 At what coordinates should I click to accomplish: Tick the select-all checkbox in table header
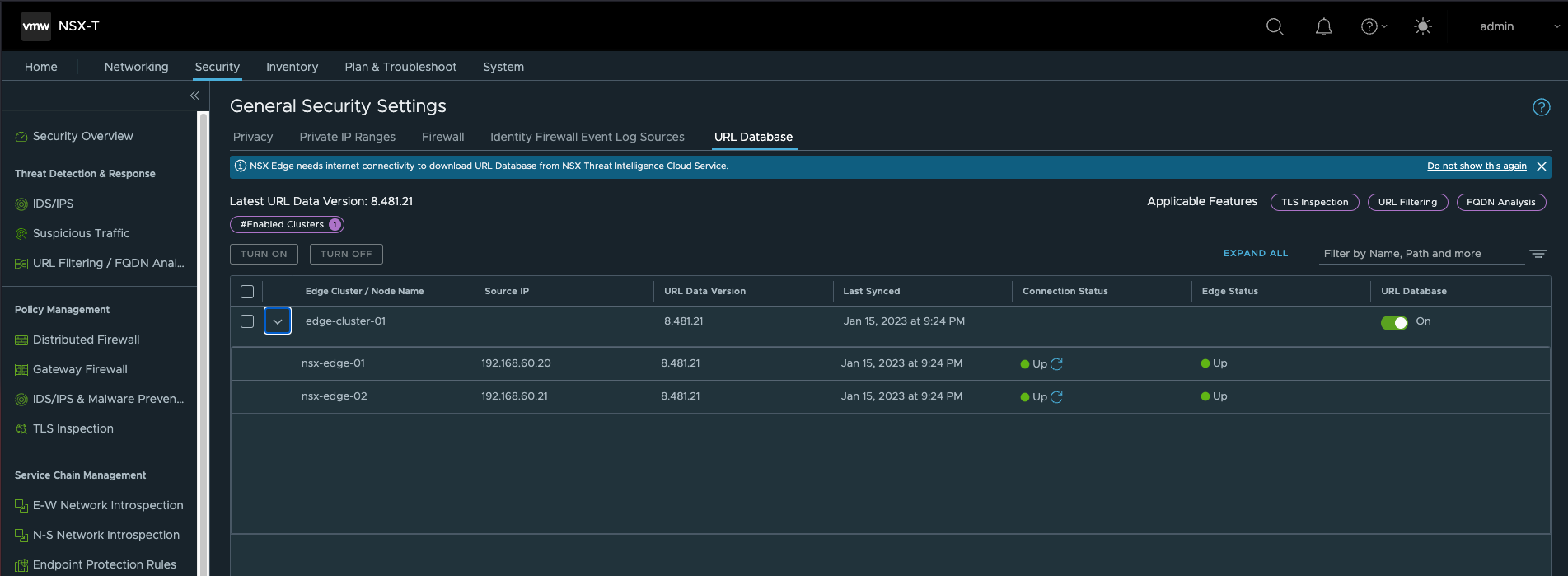coord(247,292)
